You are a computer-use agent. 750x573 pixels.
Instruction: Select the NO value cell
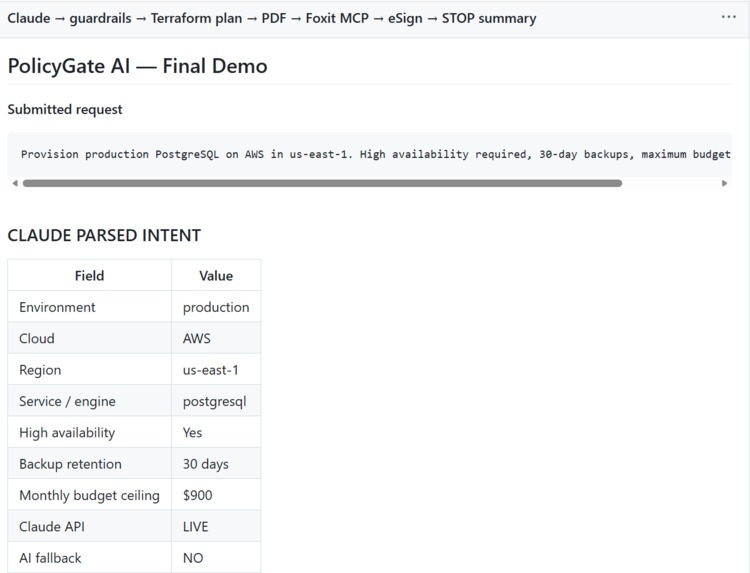[216, 557]
